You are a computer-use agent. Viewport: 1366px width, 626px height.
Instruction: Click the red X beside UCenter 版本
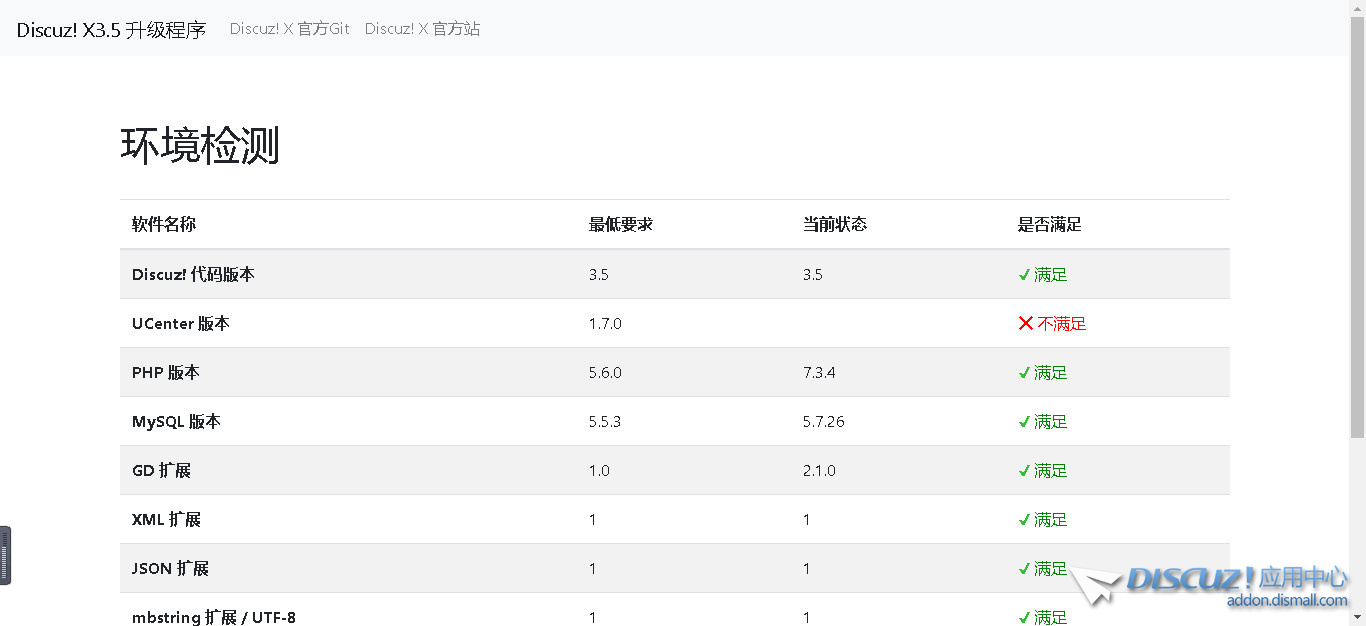[x=1025, y=323]
